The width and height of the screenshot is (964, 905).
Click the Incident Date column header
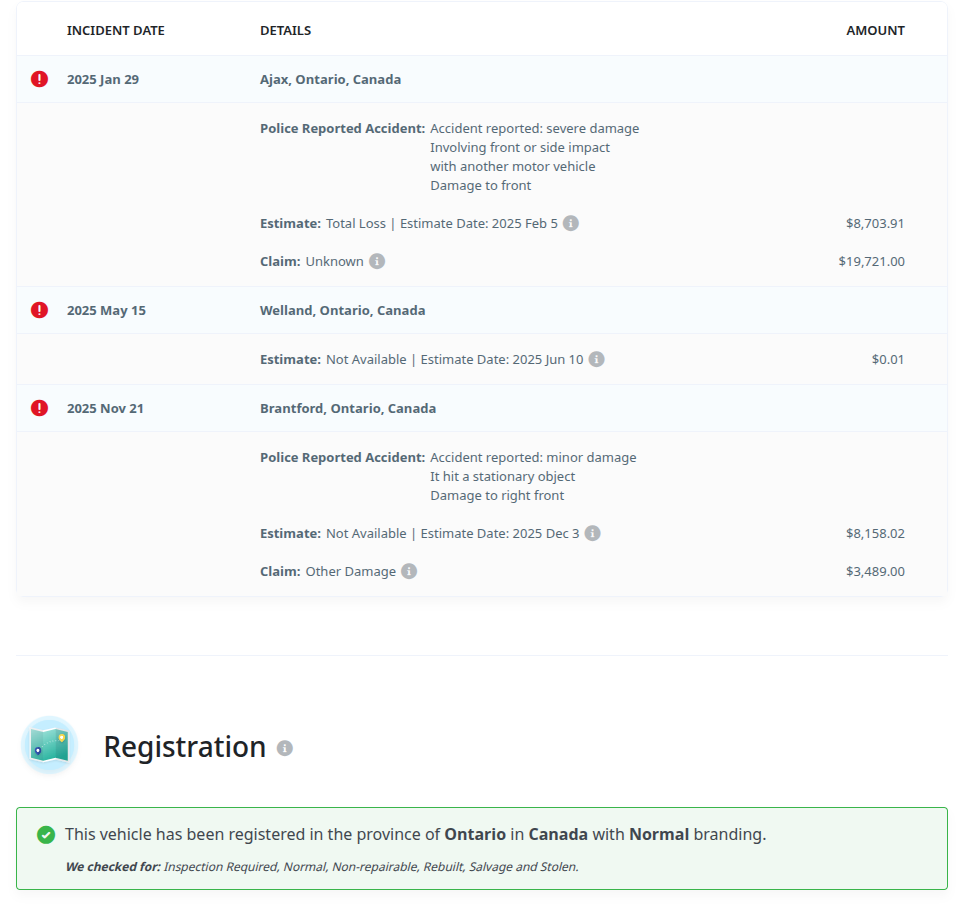(x=115, y=31)
